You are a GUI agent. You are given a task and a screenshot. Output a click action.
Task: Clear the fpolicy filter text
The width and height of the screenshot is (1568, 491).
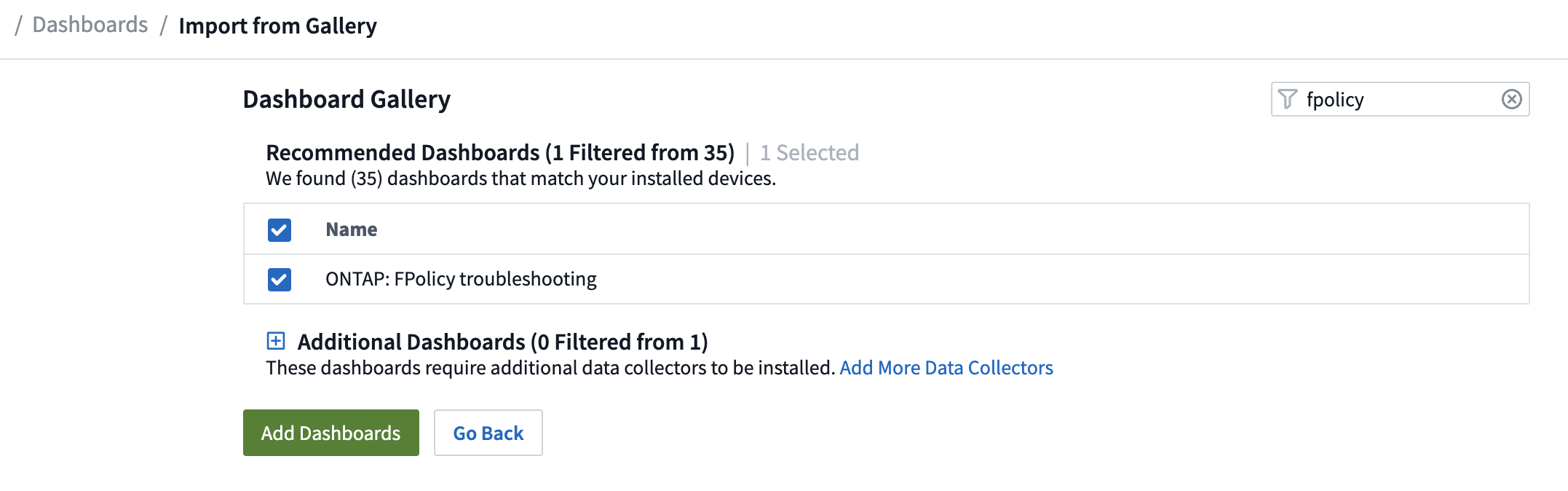1511,99
